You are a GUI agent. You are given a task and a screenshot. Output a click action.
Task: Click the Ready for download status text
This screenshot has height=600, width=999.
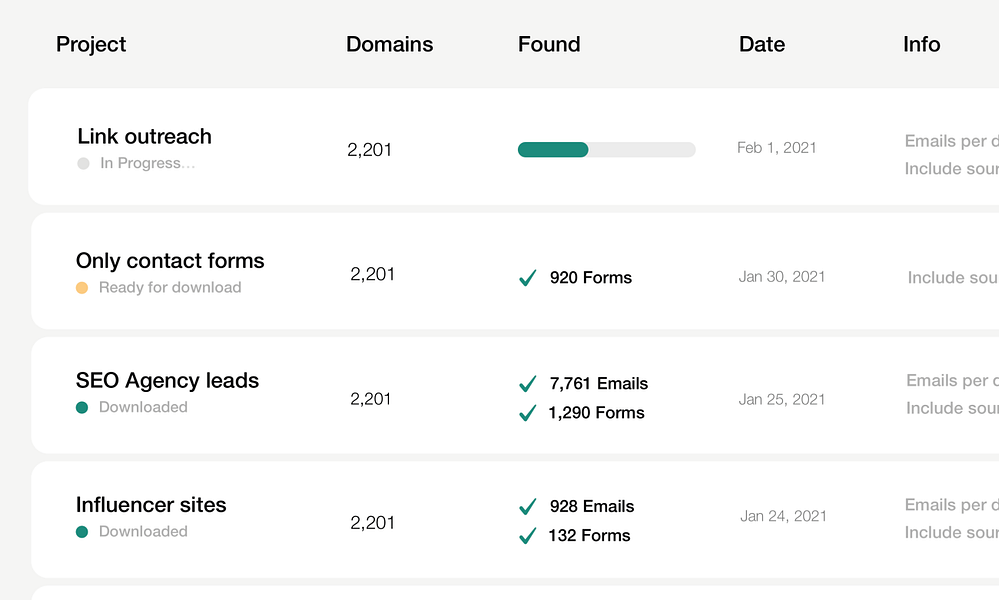click(x=170, y=288)
